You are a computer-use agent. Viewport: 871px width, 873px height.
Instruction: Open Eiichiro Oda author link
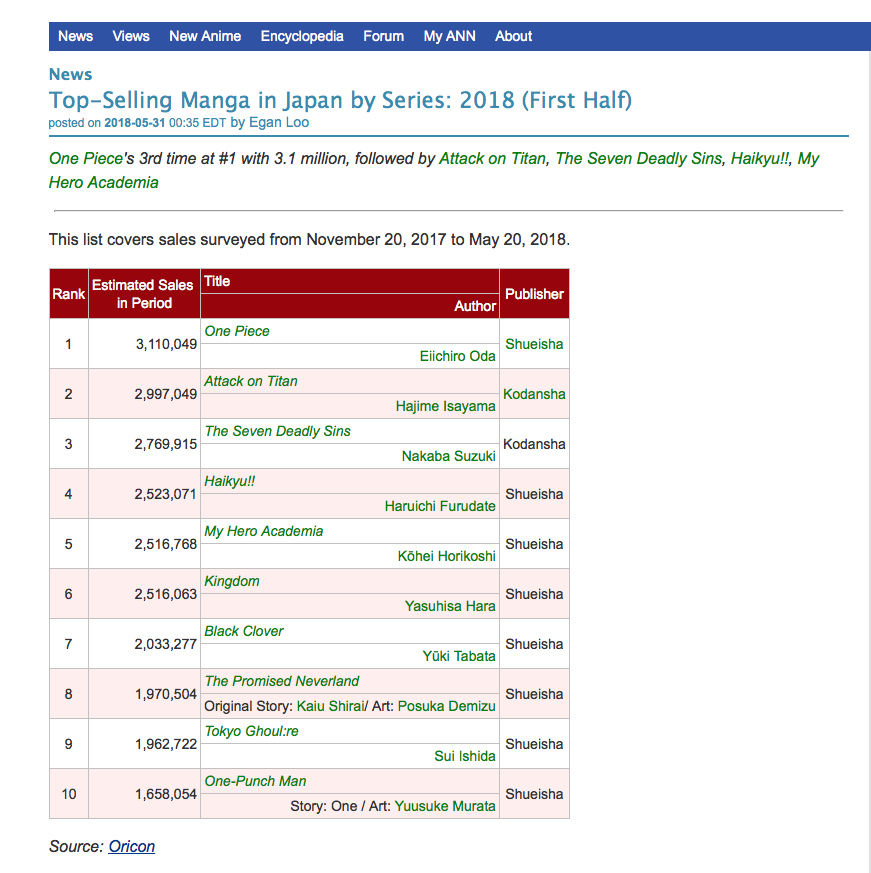(457, 356)
